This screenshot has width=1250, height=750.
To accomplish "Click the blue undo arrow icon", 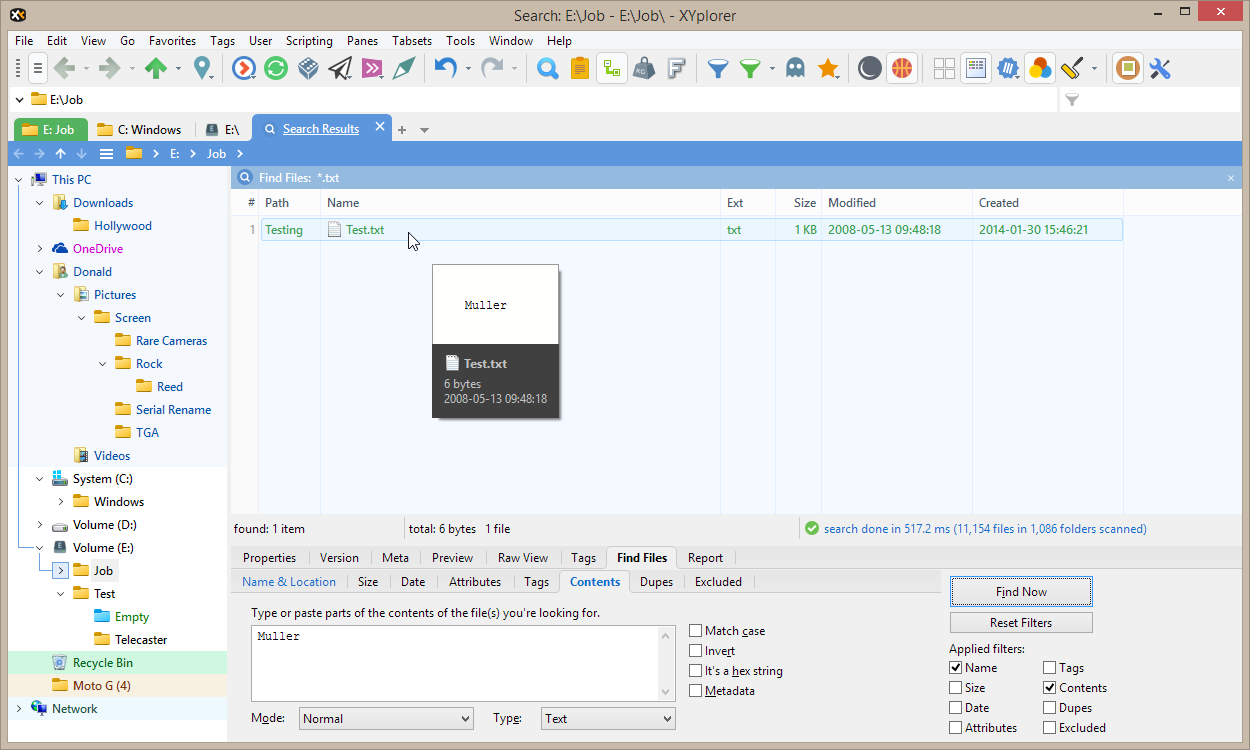I will click(x=445, y=68).
